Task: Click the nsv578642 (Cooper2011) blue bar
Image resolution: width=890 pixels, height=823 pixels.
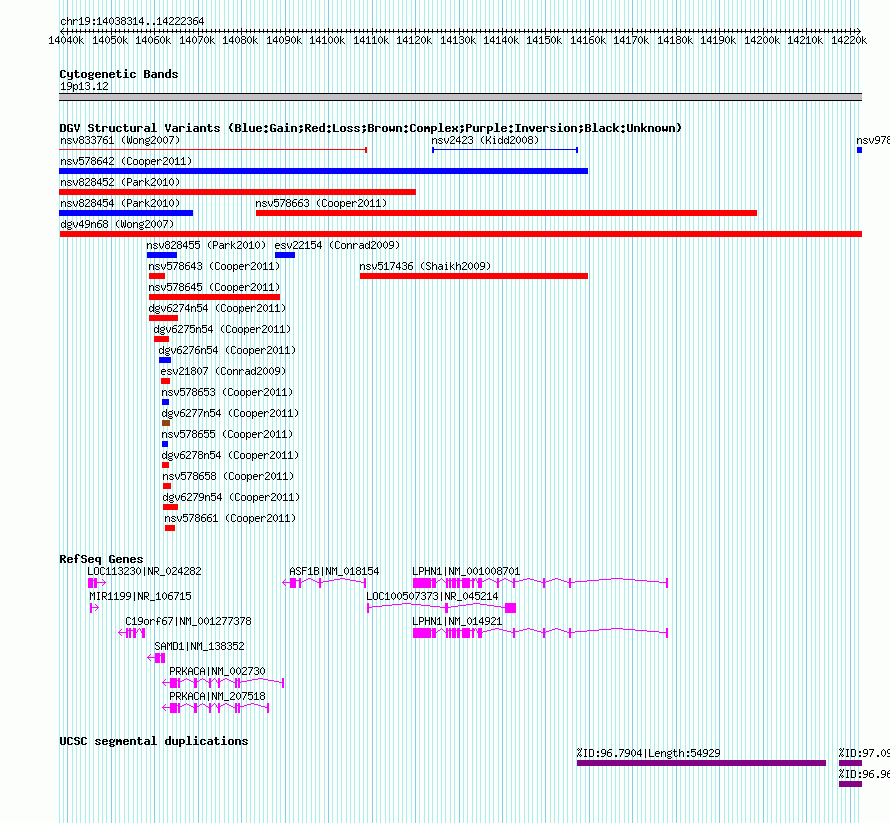Action: click(x=324, y=171)
